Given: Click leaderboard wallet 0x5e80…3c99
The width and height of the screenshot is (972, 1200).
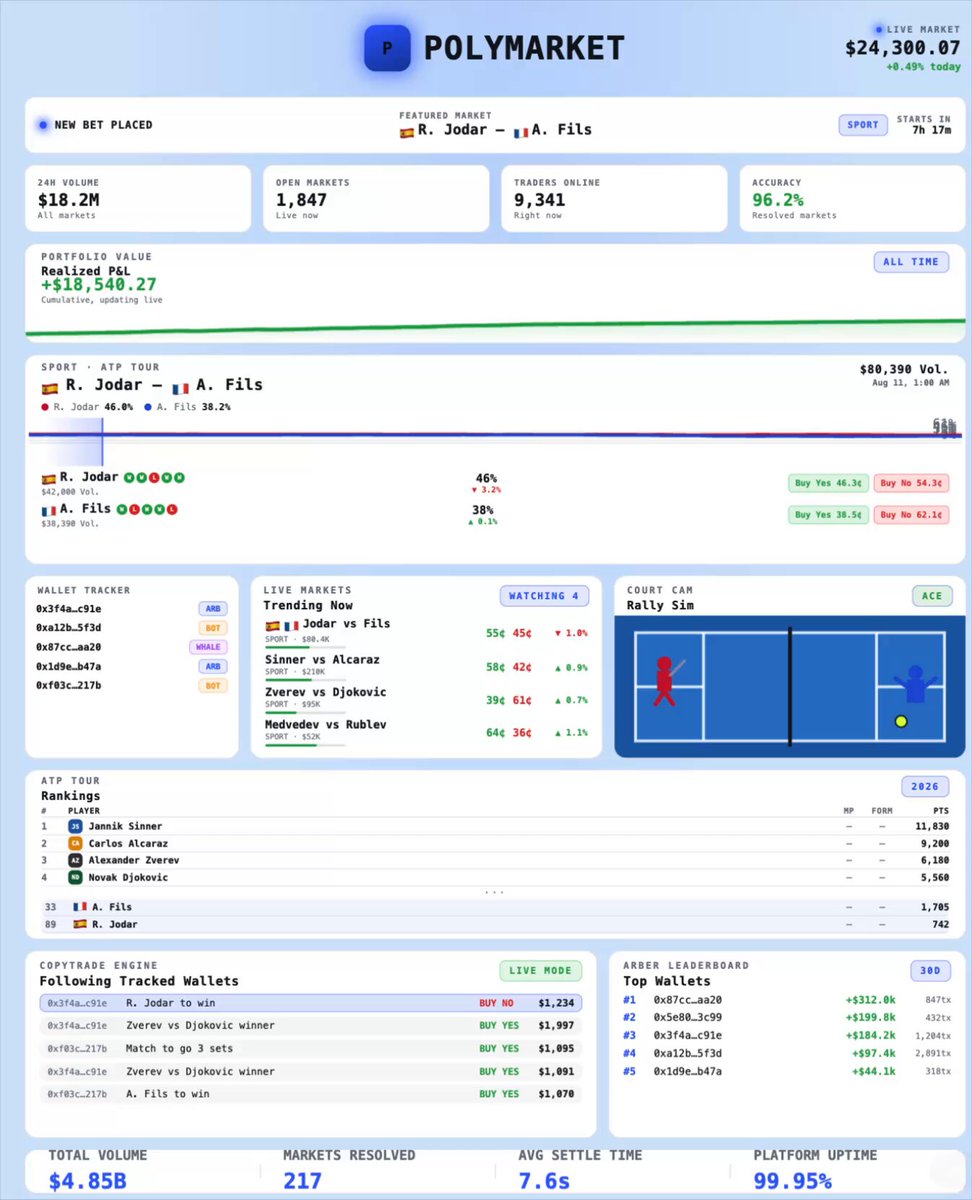Looking at the screenshot, I should click(688, 1018).
